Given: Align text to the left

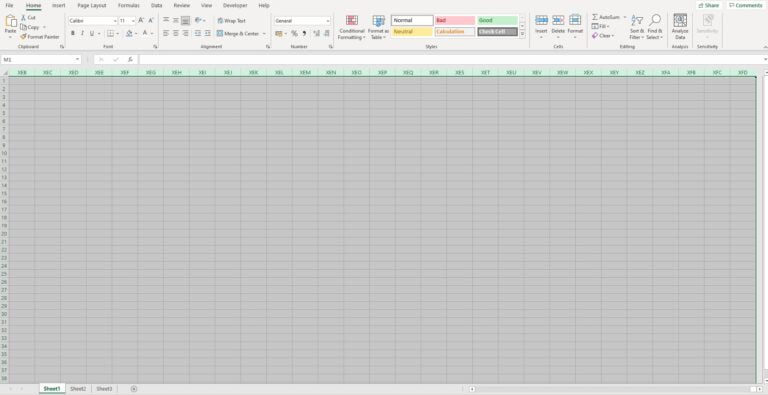Looking at the screenshot, I should pyautogui.click(x=166, y=33).
